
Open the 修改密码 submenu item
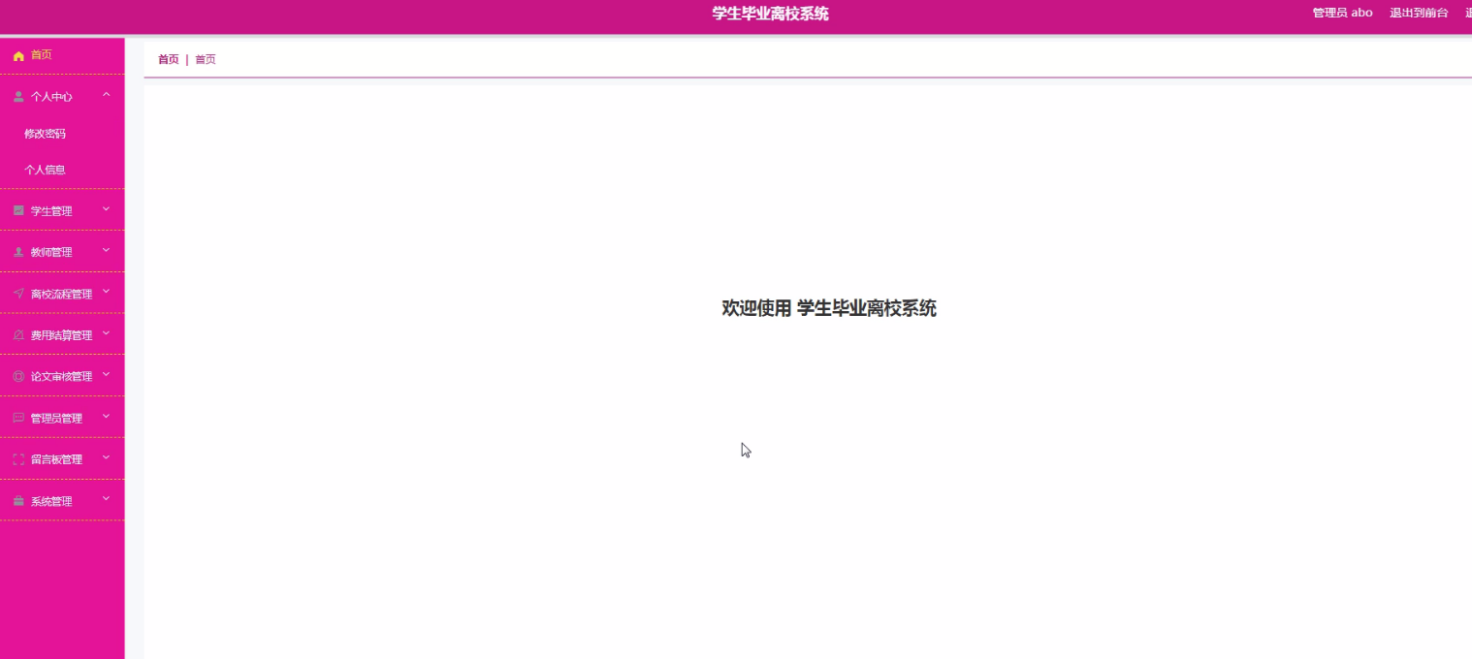(45, 134)
